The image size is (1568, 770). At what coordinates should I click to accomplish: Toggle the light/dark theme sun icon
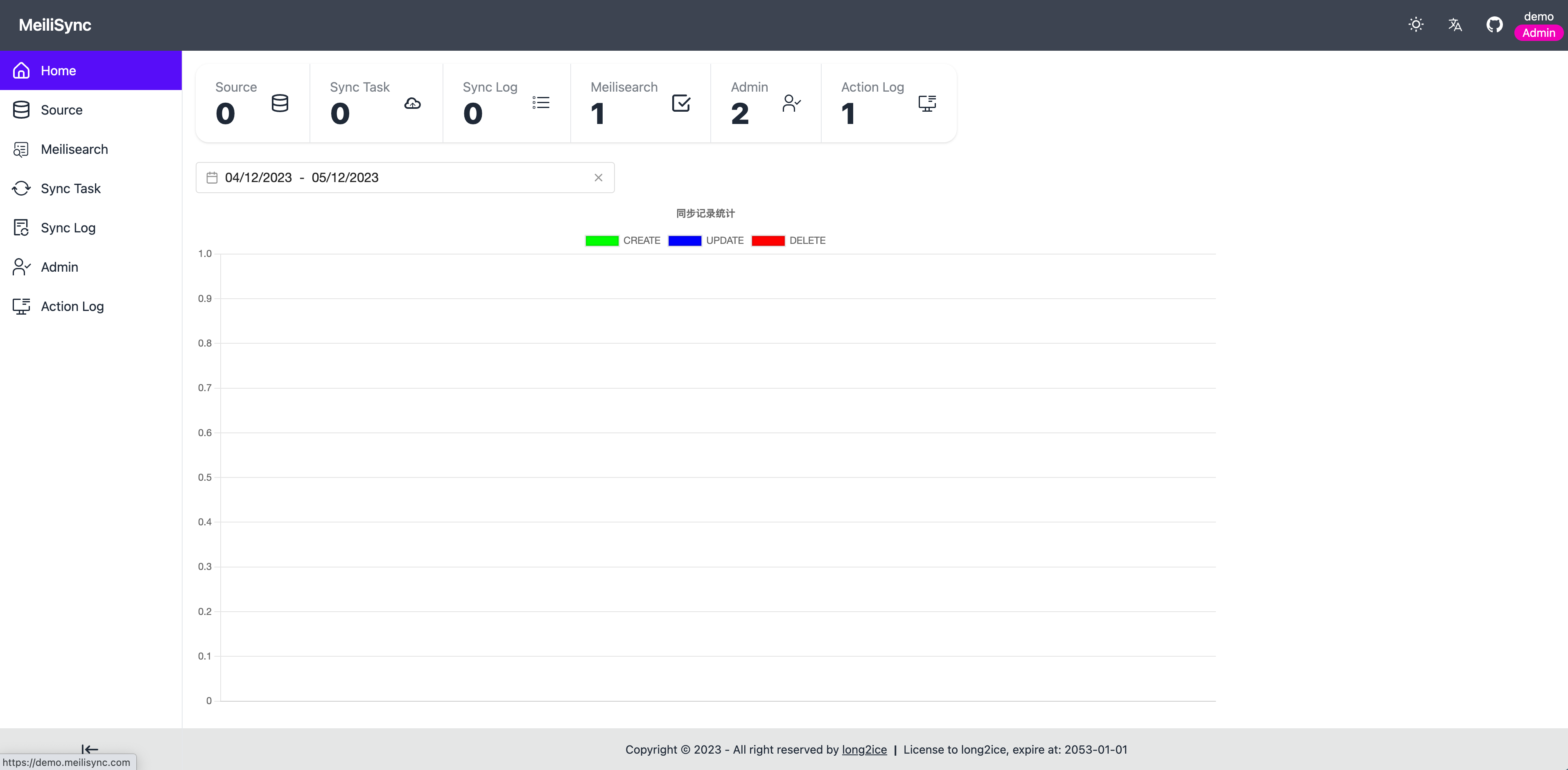pyautogui.click(x=1416, y=25)
